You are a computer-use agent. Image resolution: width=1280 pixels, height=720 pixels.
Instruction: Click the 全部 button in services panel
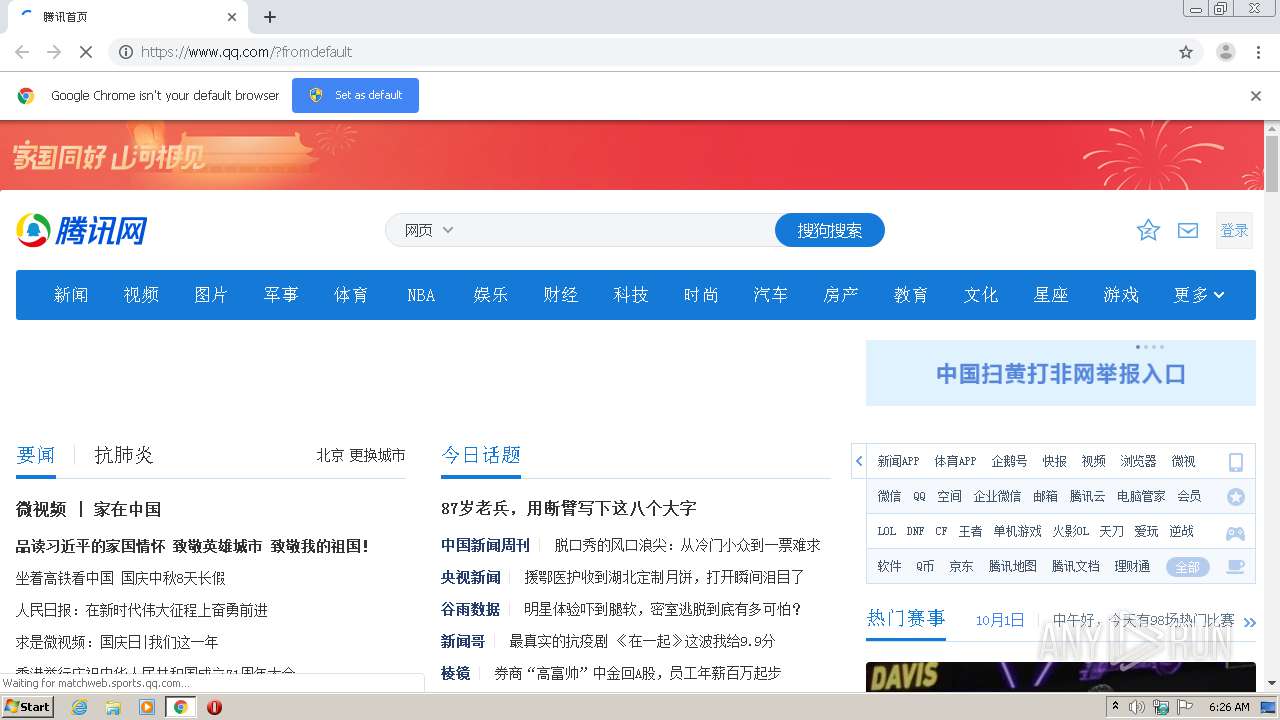pyautogui.click(x=1187, y=567)
